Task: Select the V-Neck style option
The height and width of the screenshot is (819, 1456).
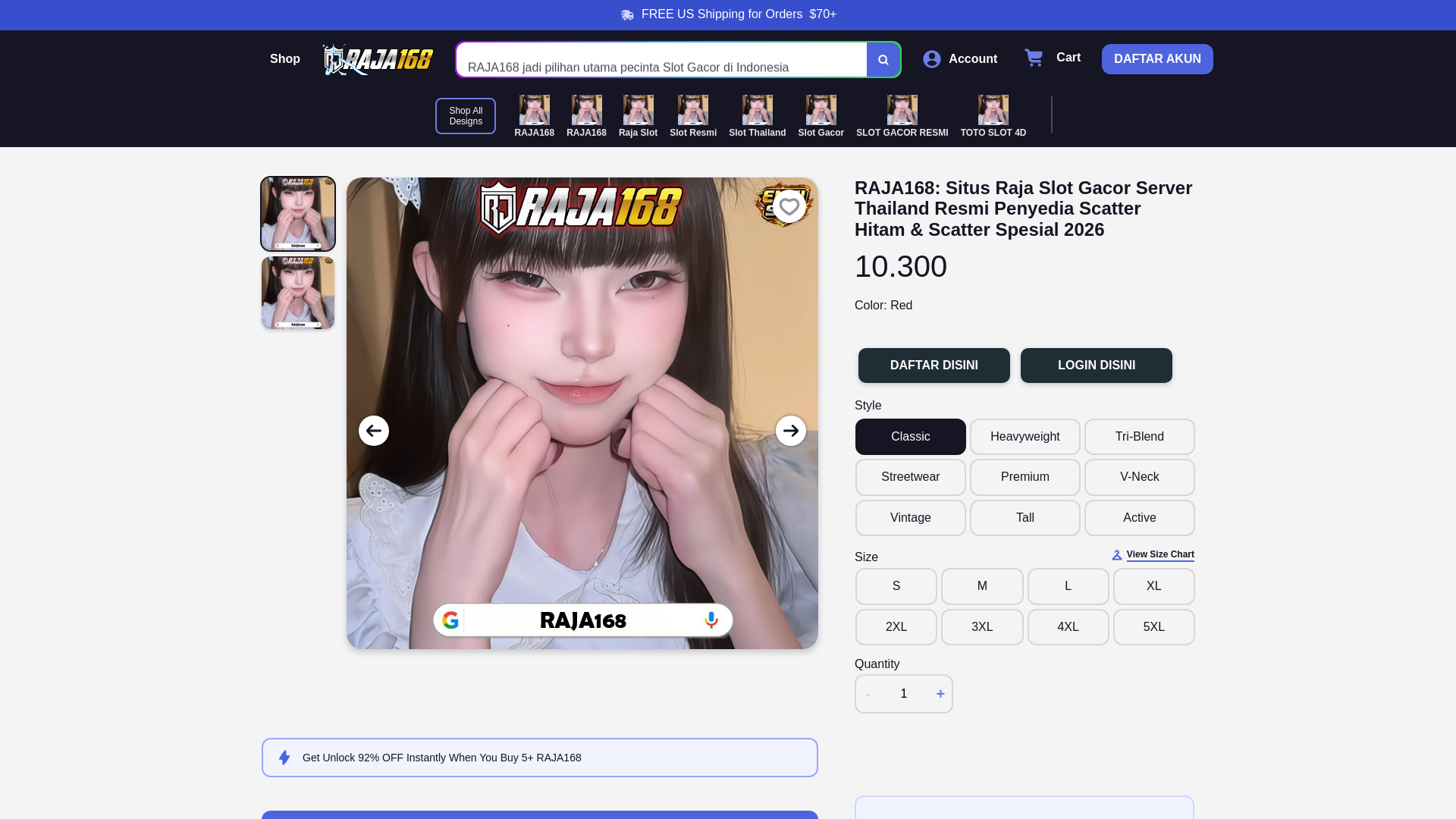Action: (1139, 477)
